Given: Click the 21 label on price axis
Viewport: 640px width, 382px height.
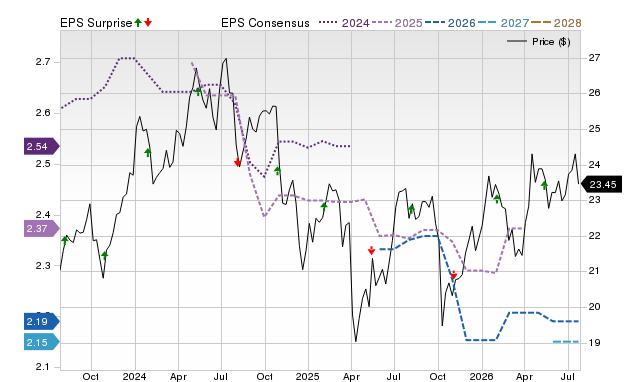Looking at the screenshot, I should (594, 271).
